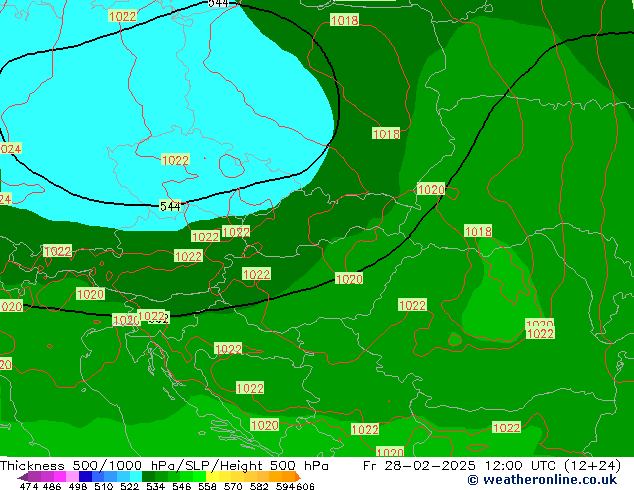The image size is (634, 490).
Task: Click the orange arrow tip at the legend's end
Action: tap(298, 477)
